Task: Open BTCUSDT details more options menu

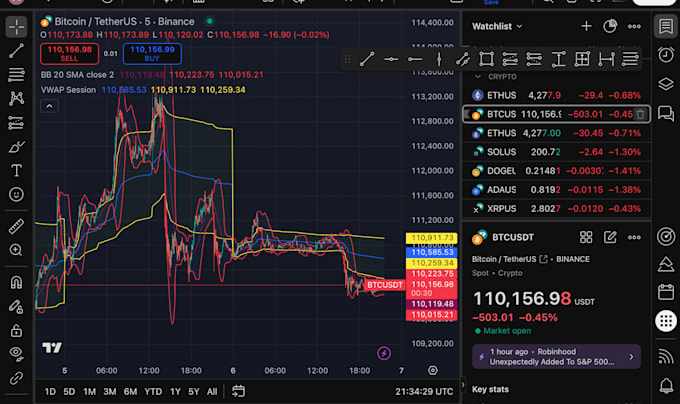Action: pyautogui.click(x=634, y=237)
